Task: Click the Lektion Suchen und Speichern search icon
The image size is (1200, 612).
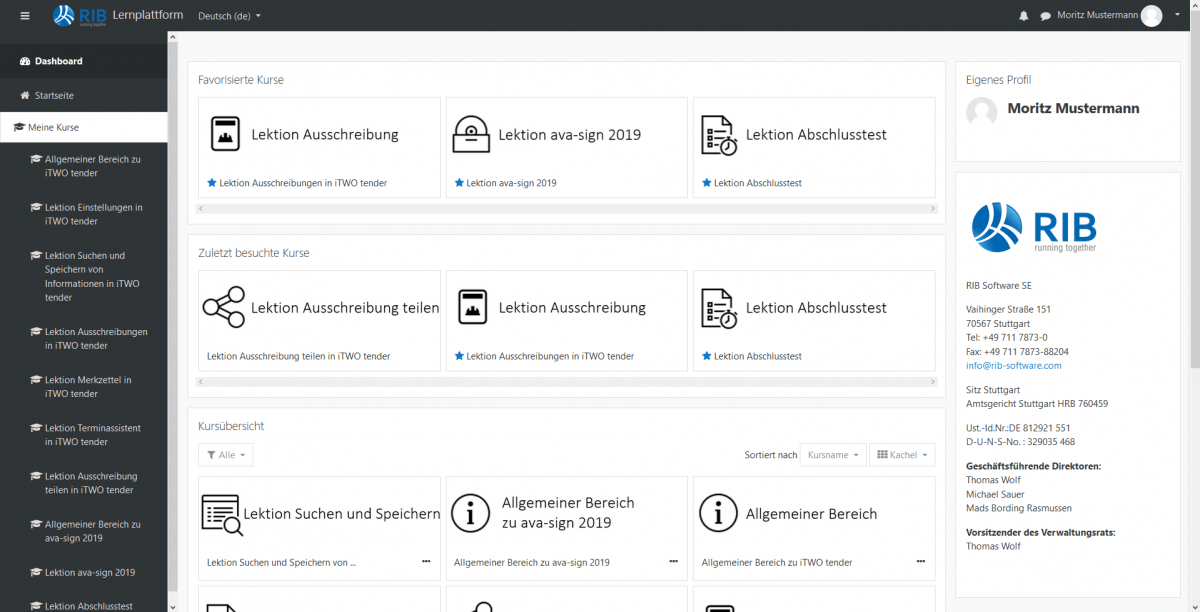Action: point(221,514)
